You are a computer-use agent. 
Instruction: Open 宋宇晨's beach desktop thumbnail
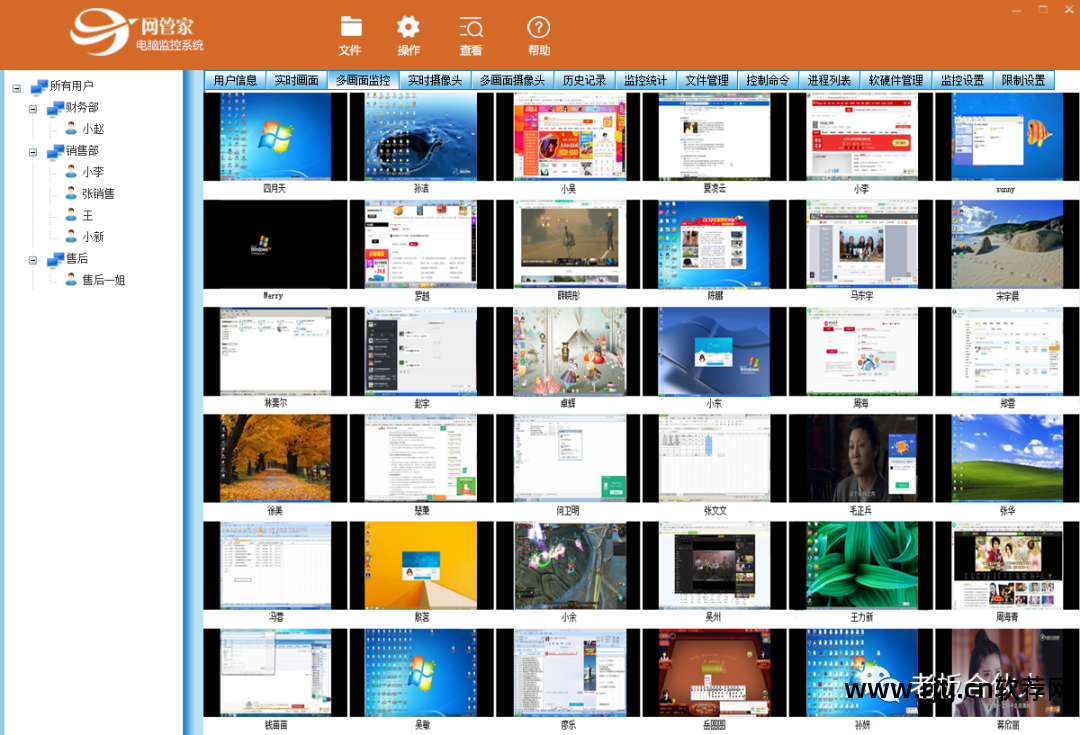[x=1007, y=244]
